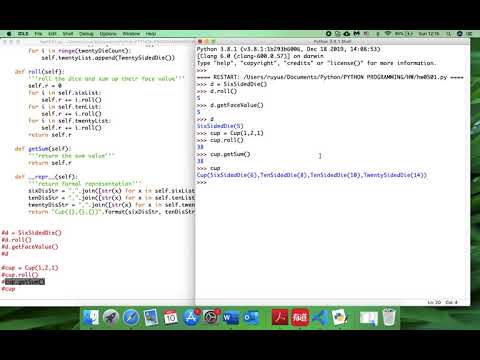Click the Wi-Fi status icon
Screen dimensions: 480x360
click(388, 34)
